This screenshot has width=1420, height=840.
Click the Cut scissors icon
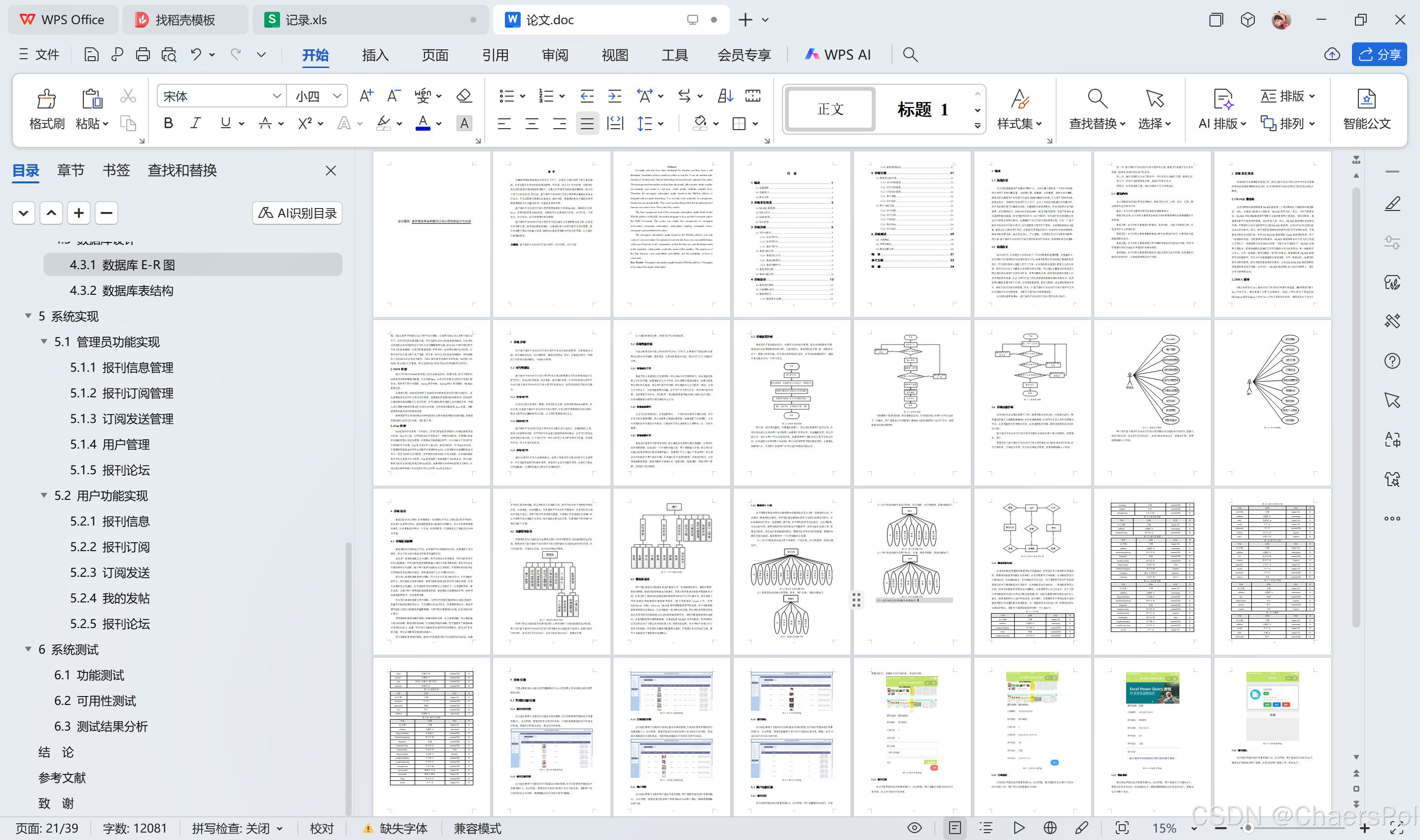(128, 96)
